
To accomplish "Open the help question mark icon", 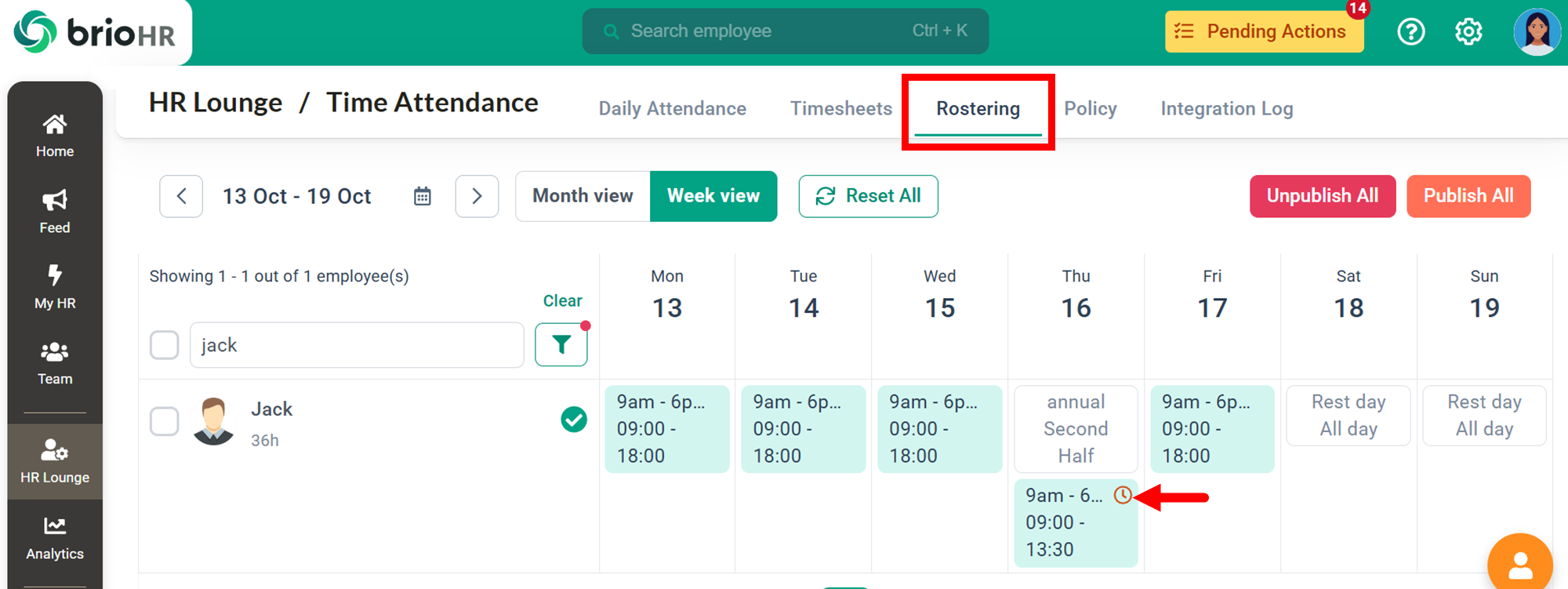I will pyautogui.click(x=1410, y=31).
